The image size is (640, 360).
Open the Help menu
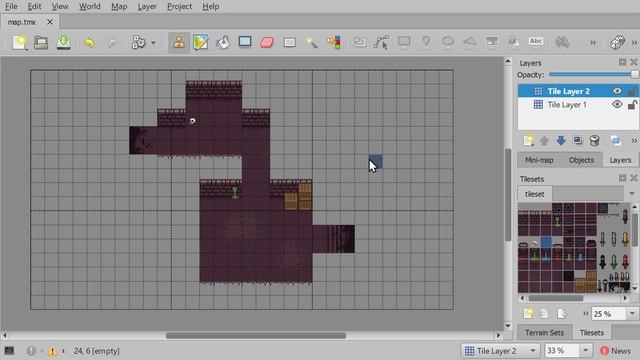(x=211, y=7)
